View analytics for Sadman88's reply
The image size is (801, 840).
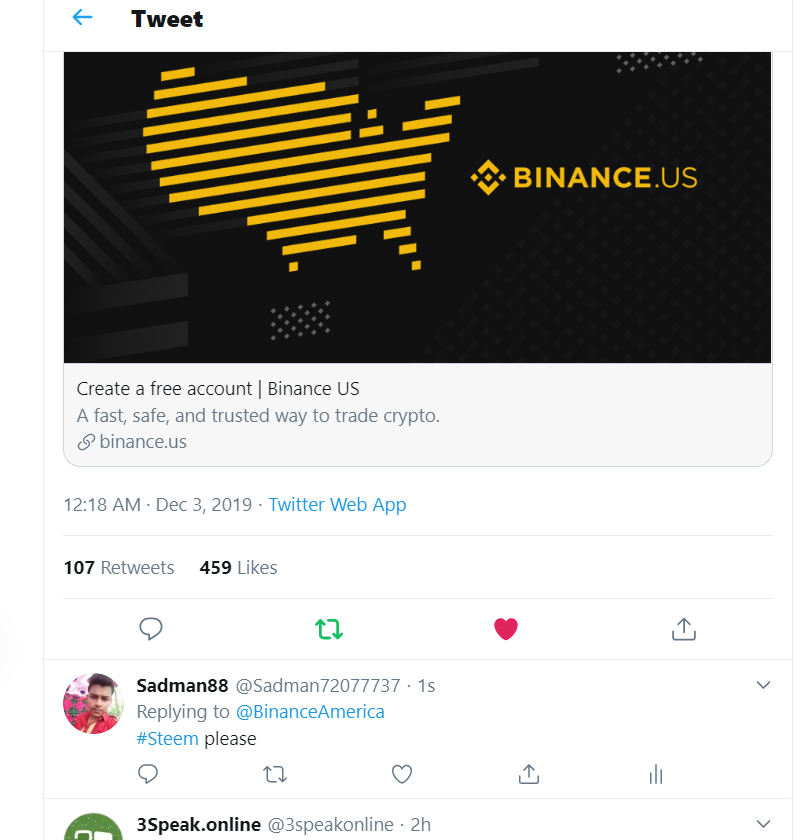coord(656,774)
